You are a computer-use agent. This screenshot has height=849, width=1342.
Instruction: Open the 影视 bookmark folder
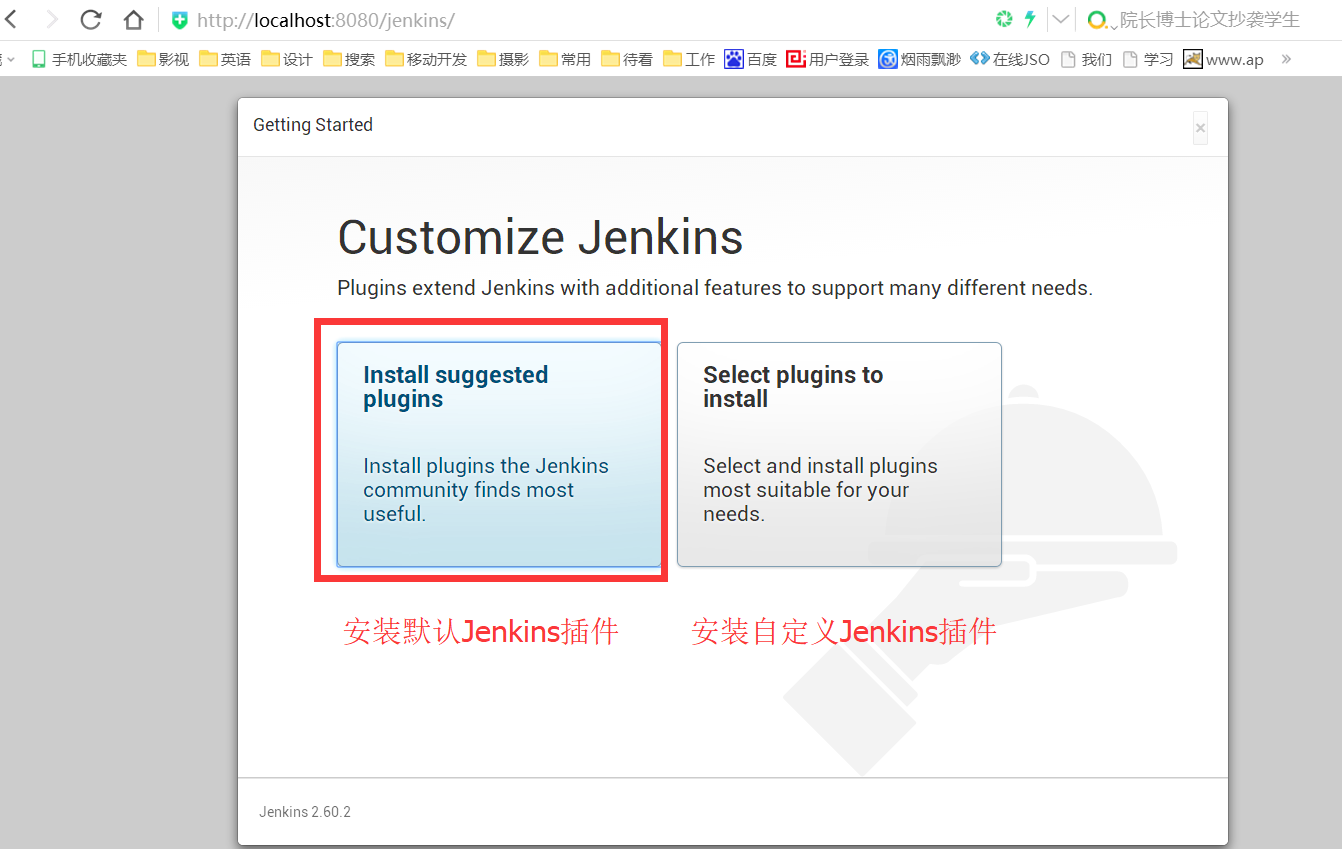click(x=163, y=59)
